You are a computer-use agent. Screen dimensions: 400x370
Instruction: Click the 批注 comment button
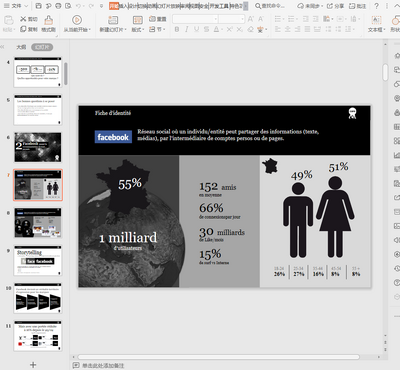tap(357, 6)
